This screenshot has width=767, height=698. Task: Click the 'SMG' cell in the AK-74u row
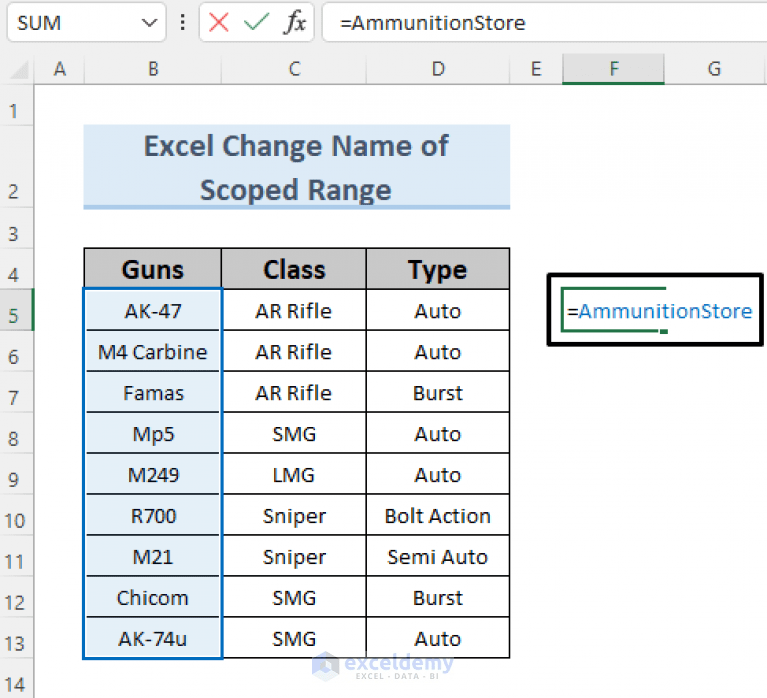[x=293, y=638]
